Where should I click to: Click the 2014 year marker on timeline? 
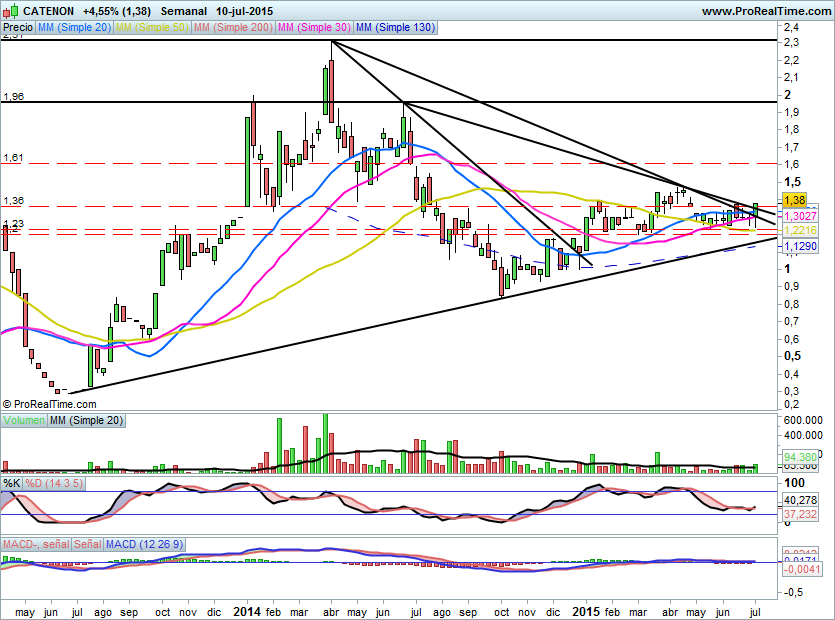246,610
